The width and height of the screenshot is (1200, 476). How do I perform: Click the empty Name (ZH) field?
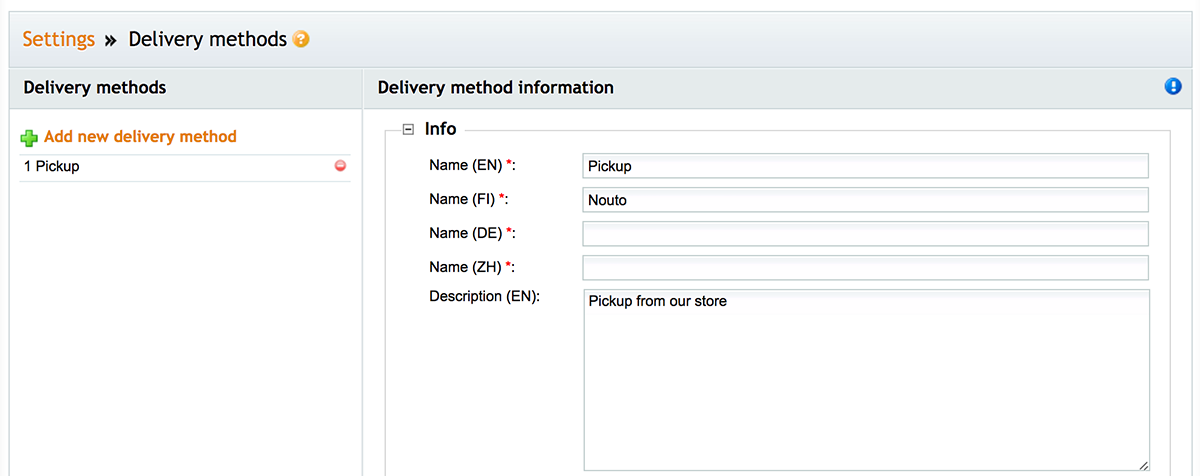click(866, 268)
